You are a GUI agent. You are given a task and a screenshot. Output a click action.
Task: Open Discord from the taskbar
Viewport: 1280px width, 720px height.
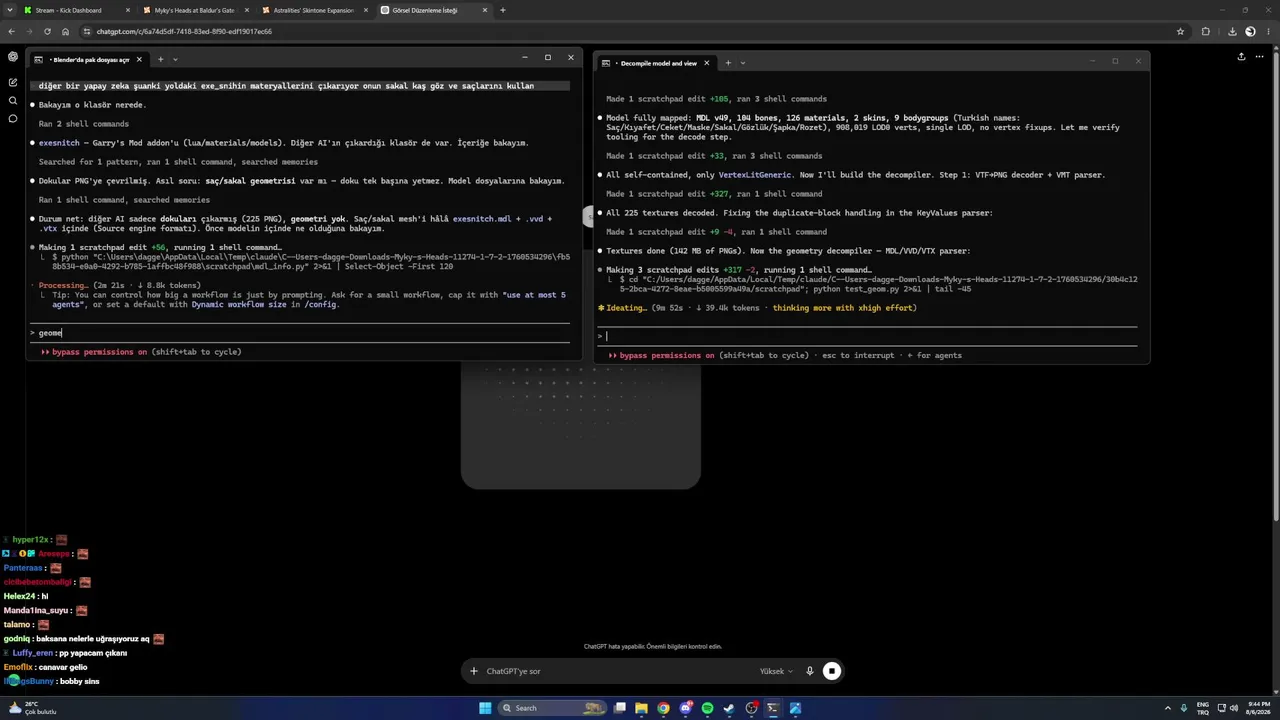[685, 708]
